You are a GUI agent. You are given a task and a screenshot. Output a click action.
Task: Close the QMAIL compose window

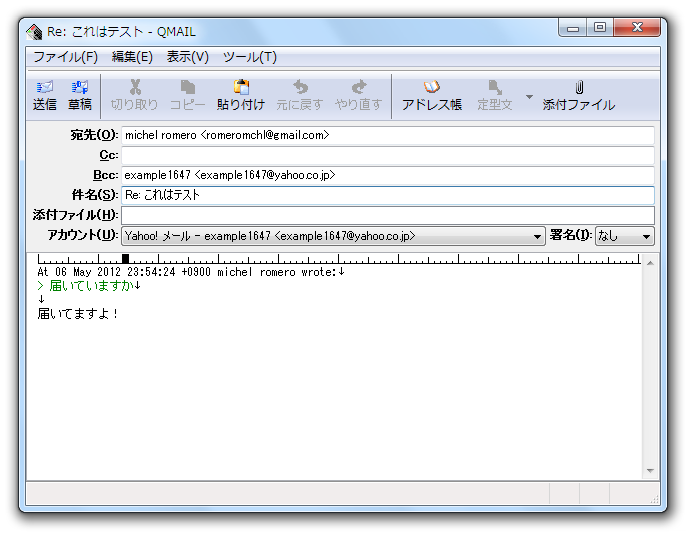tap(637, 28)
